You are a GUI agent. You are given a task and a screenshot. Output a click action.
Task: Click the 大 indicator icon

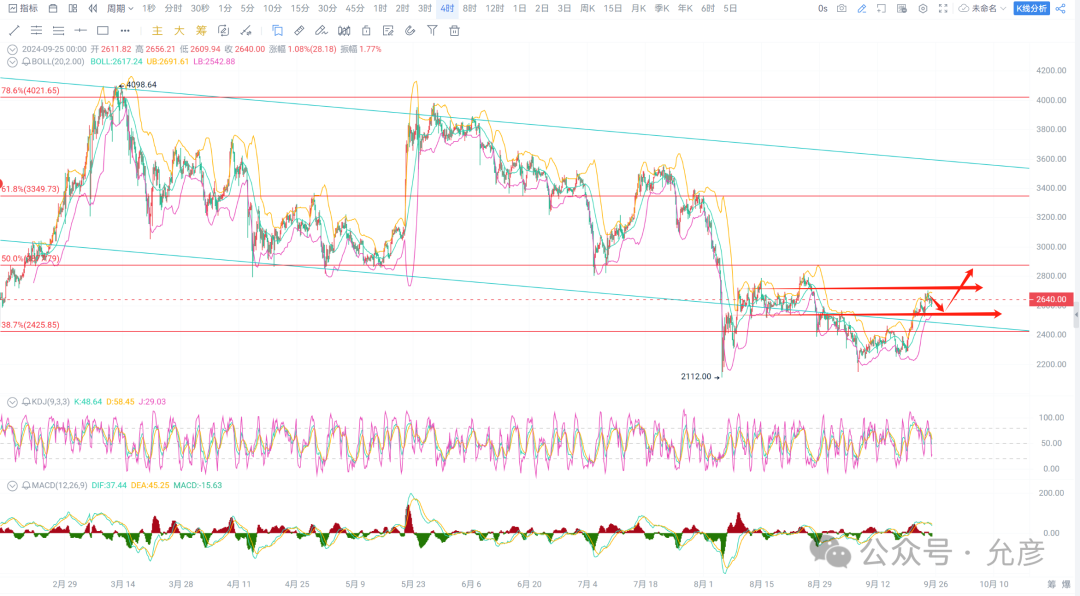(179, 30)
